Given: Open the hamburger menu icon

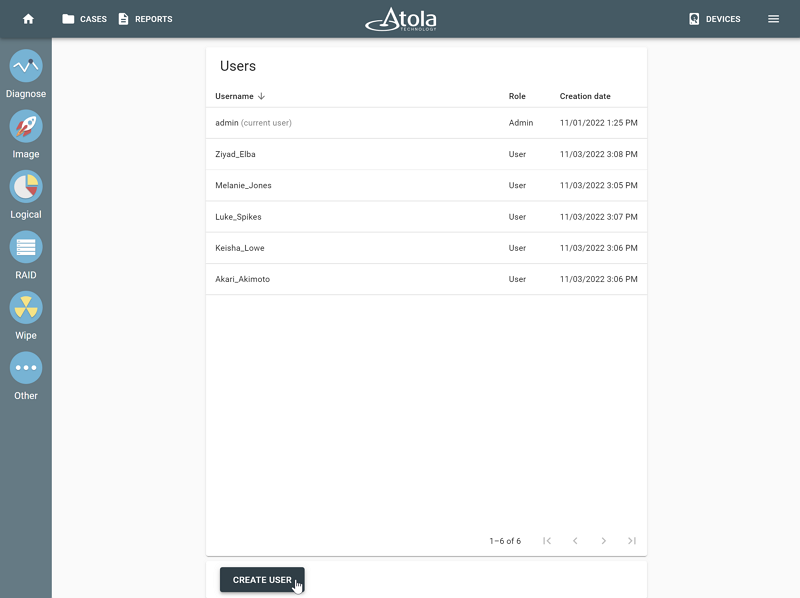Looking at the screenshot, I should click(773, 19).
